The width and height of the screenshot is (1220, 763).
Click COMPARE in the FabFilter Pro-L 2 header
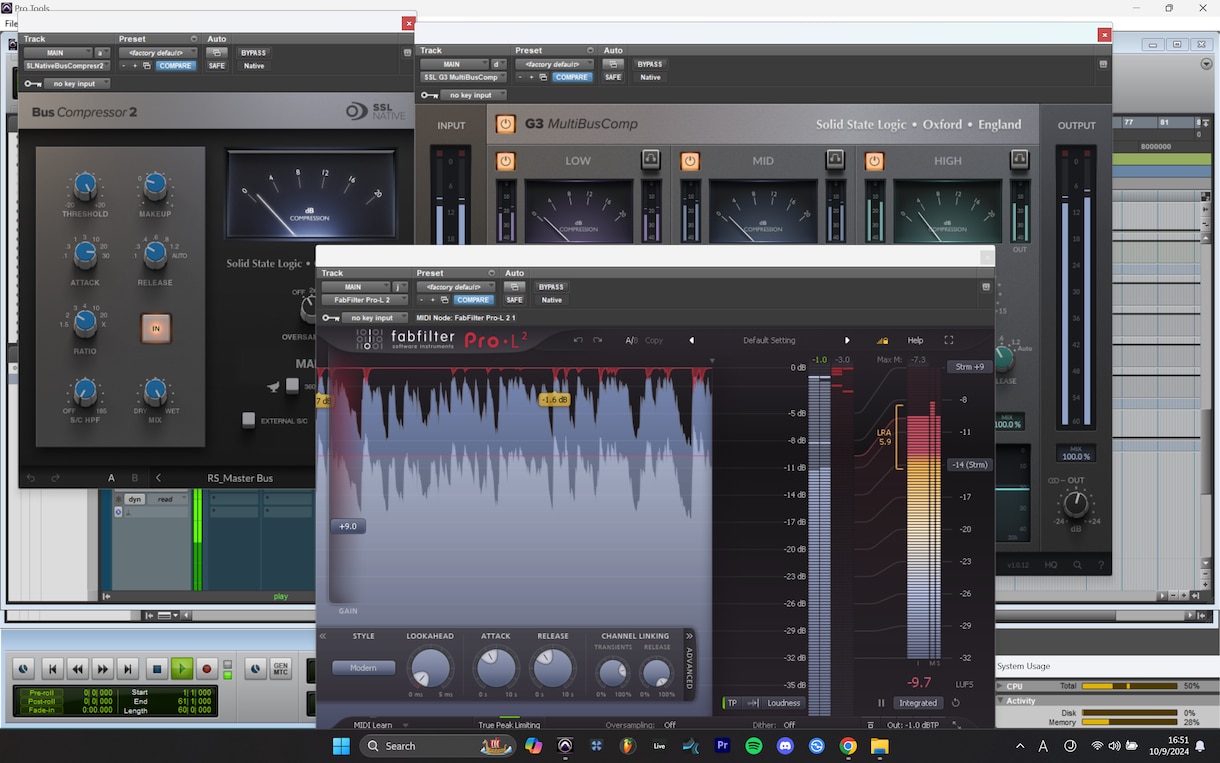473,300
